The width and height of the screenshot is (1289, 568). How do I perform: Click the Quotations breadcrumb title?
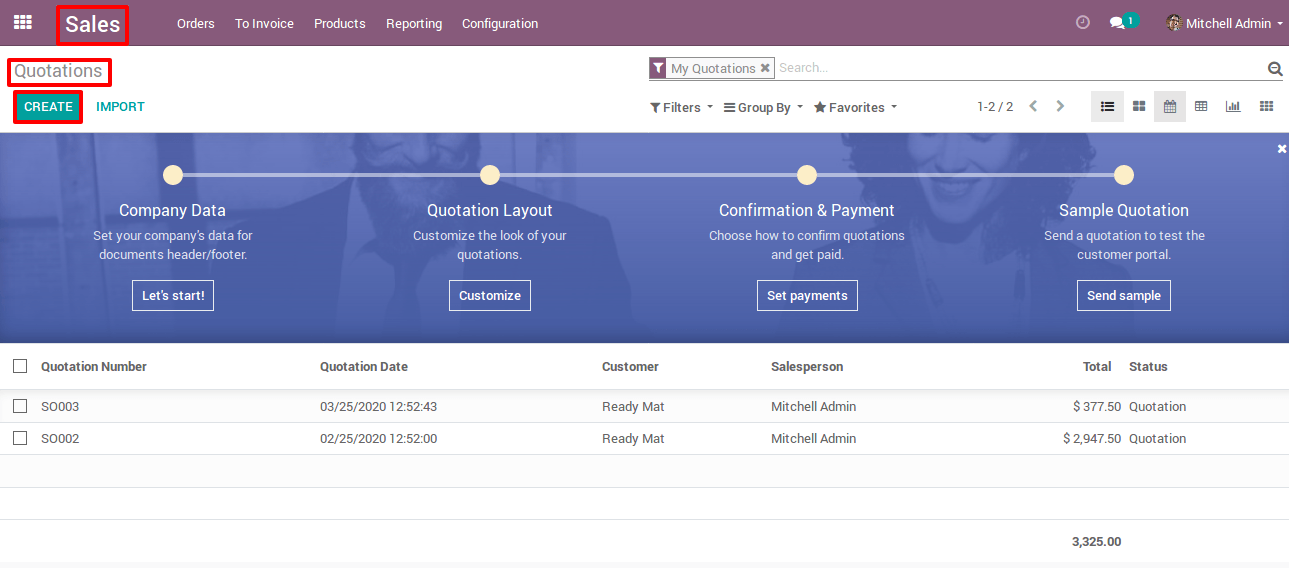[x=59, y=71]
